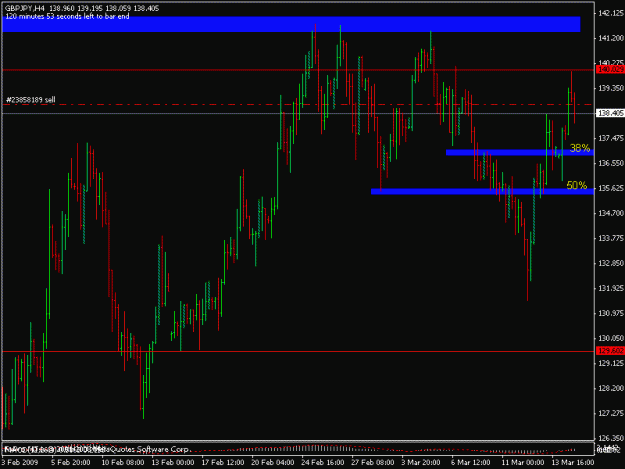Click the 141.200 price scale value
This screenshot has height=469, width=625.
(x=611, y=38)
